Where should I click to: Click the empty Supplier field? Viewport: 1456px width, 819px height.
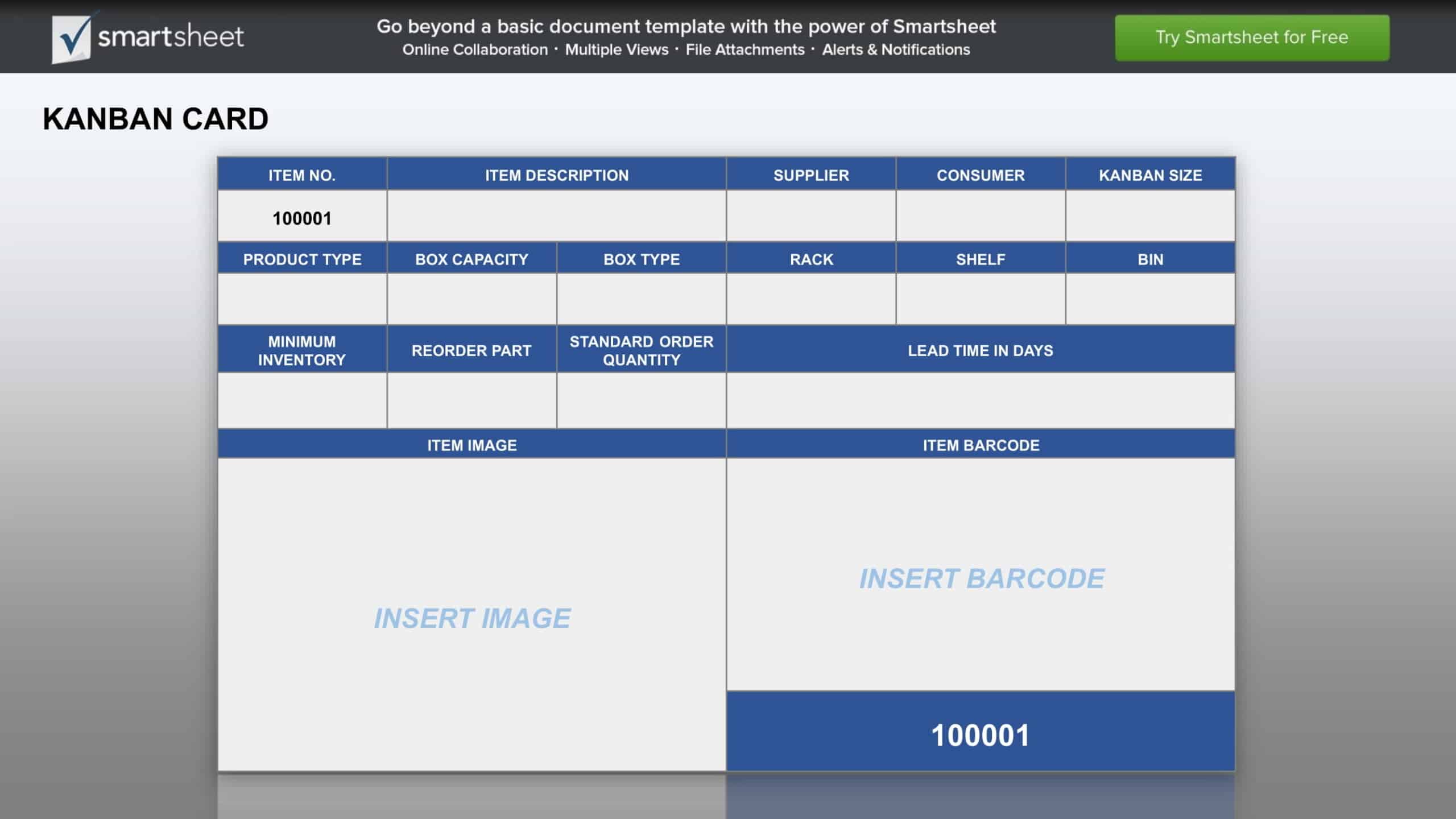click(810, 216)
